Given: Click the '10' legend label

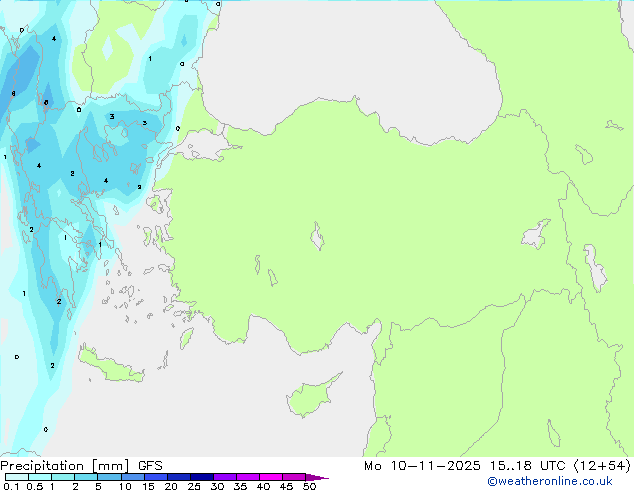Looking at the screenshot, I should tap(125, 486).
